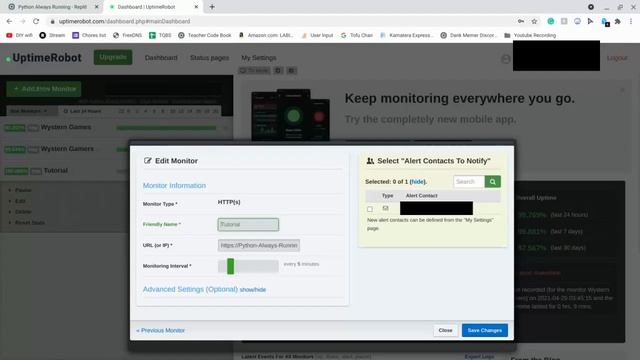The height and width of the screenshot is (360, 640).
Task: Close the Python Always Running Replit tab
Action: click(97, 7)
